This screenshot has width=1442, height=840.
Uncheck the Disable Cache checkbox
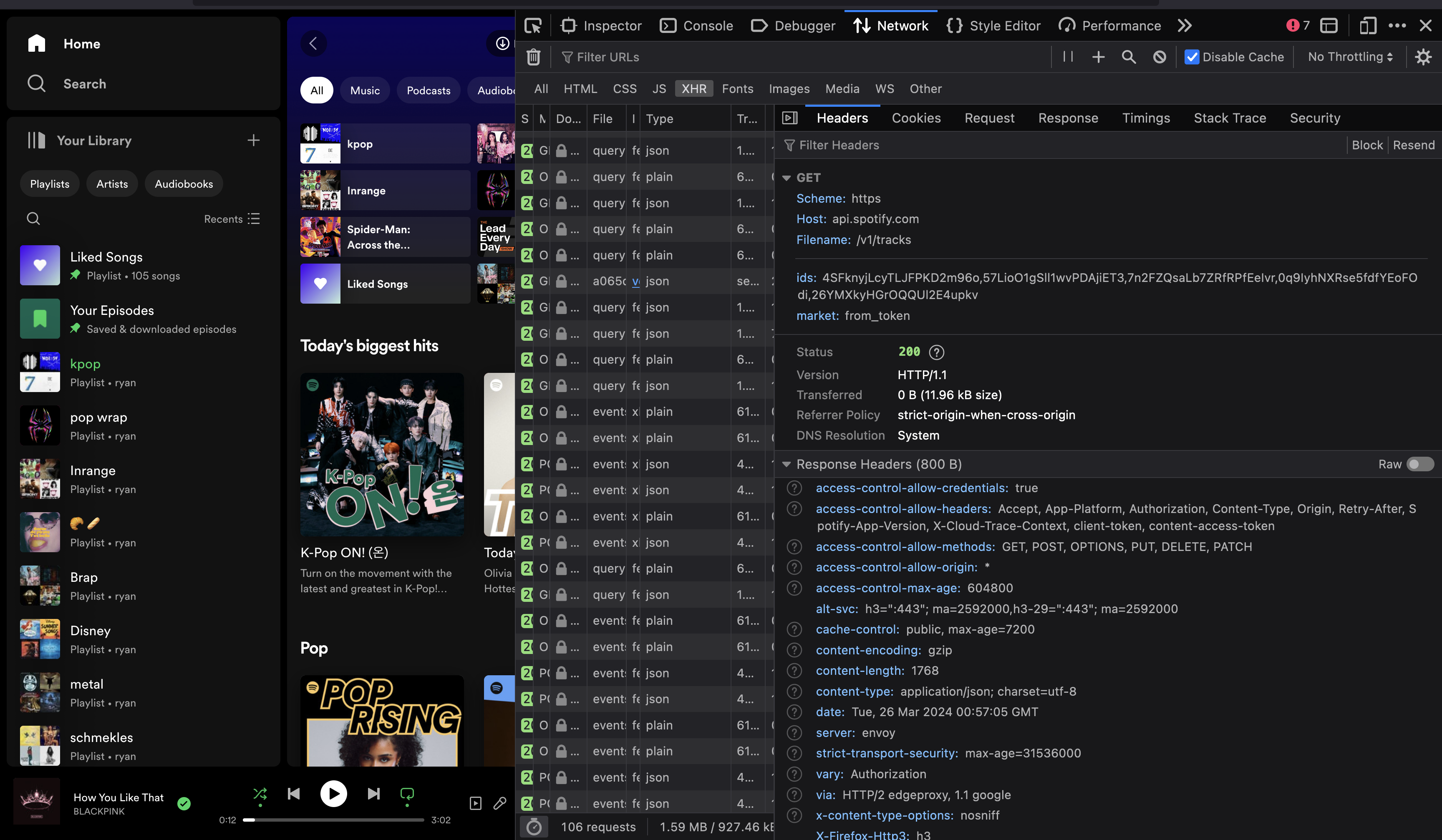click(1192, 57)
